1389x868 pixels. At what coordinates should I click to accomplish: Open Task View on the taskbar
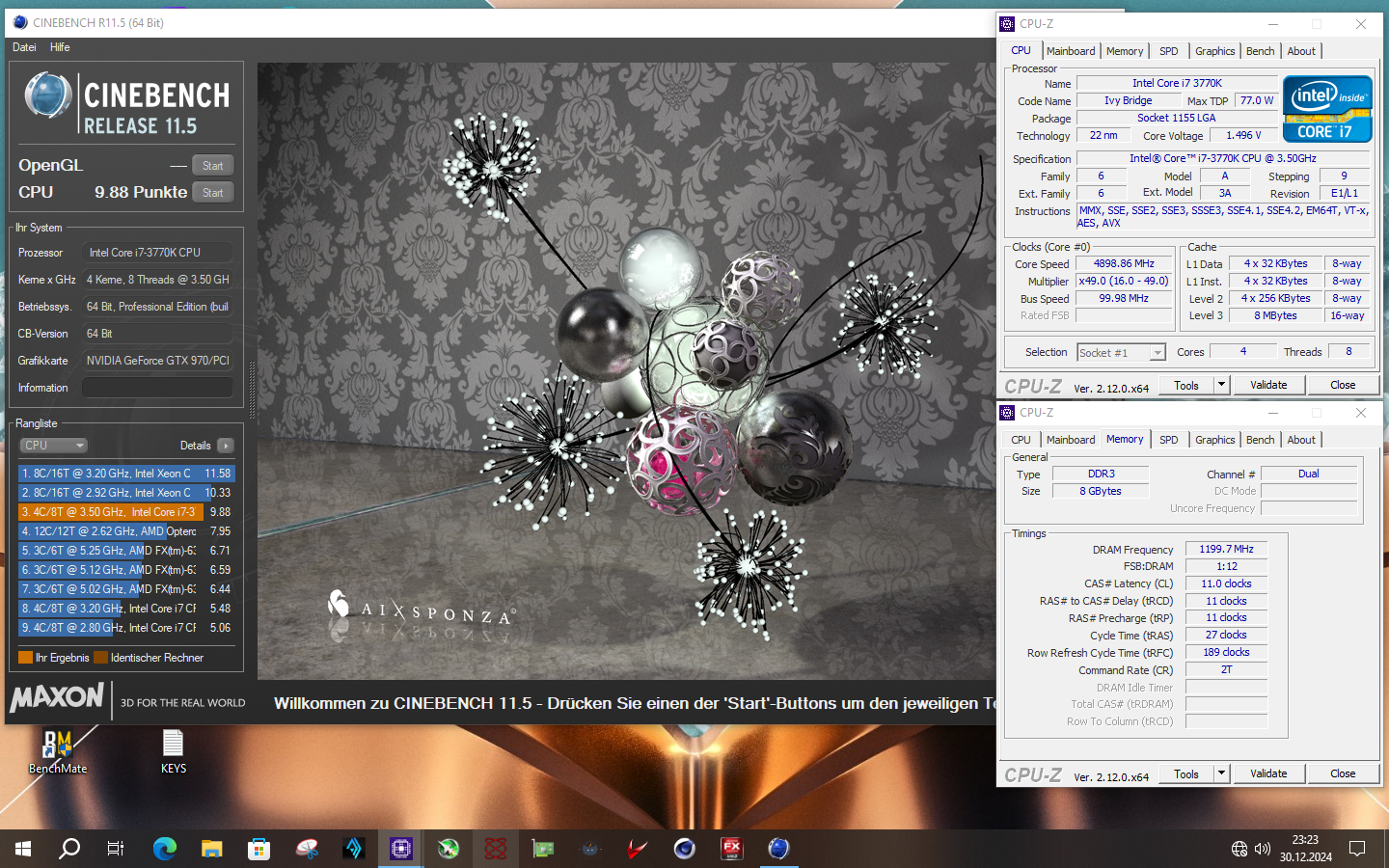(x=116, y=849)
